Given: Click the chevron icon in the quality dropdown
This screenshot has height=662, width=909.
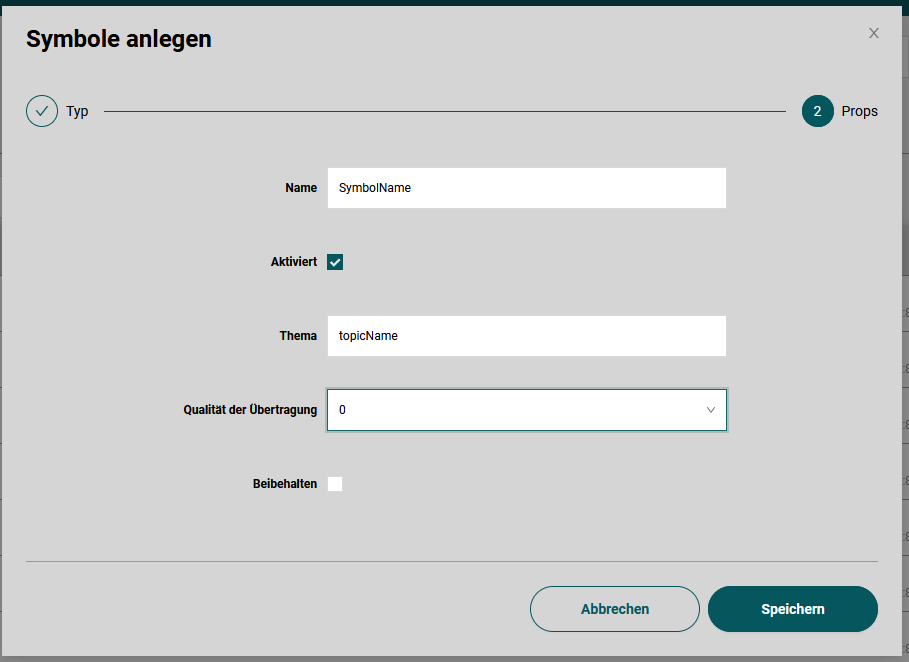Looking at the screenshot, I should (x=710, y=410).
